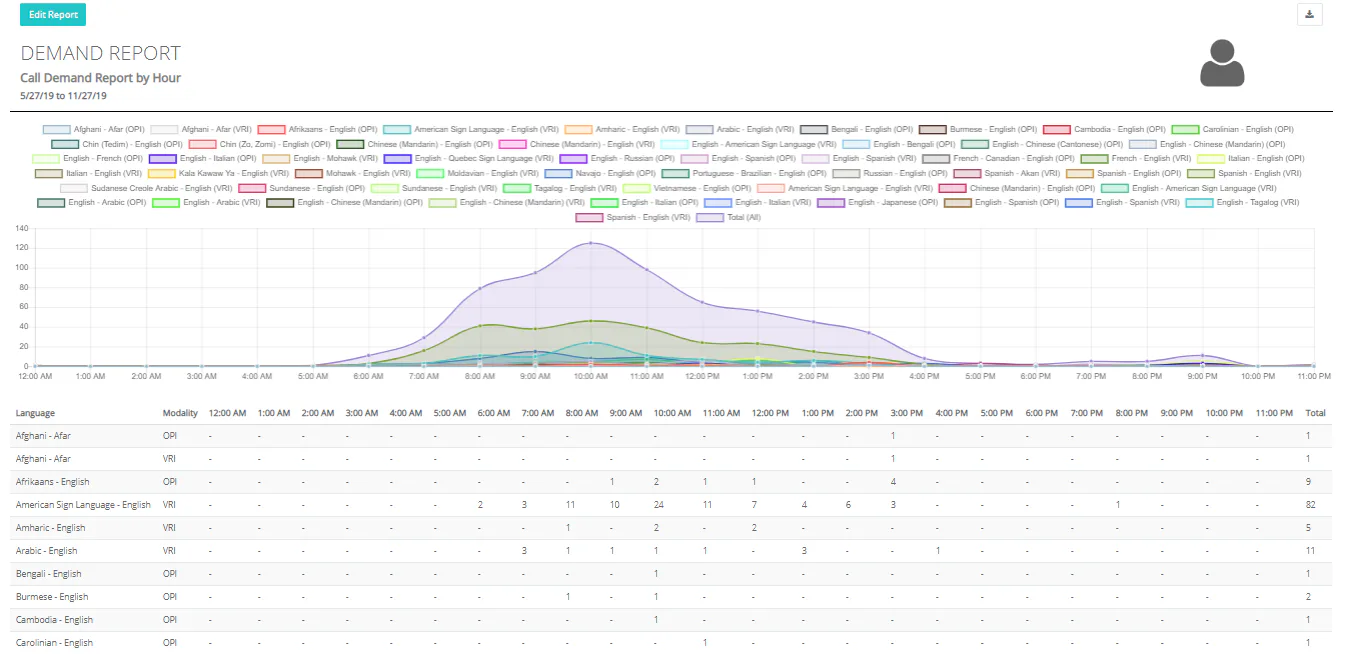Download the report using the download icon
This screenshot has width=1345, height=654.
[1309, 14]
